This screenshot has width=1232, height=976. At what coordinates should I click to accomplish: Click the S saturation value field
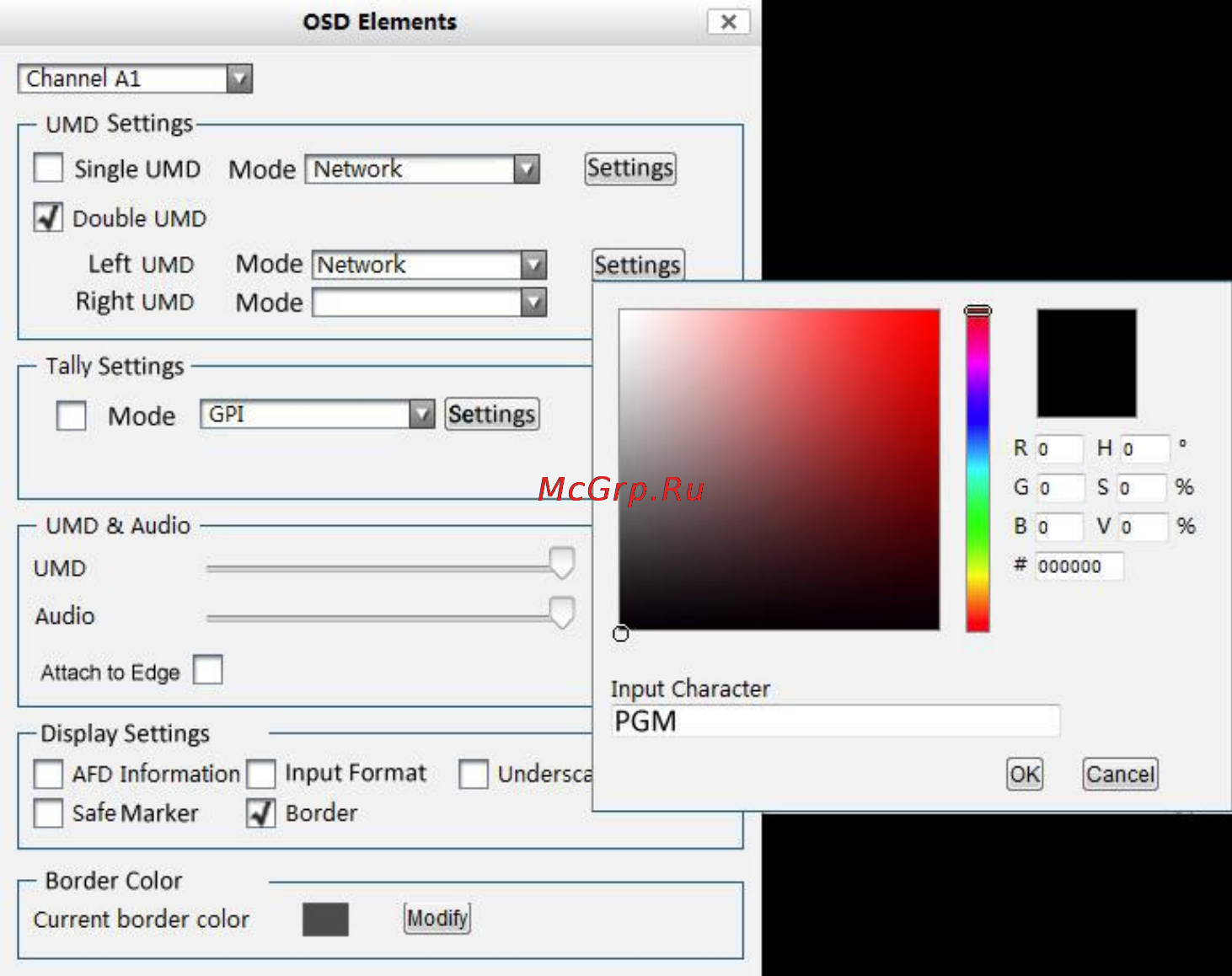pyautogui.click(x=1142, y=487)
